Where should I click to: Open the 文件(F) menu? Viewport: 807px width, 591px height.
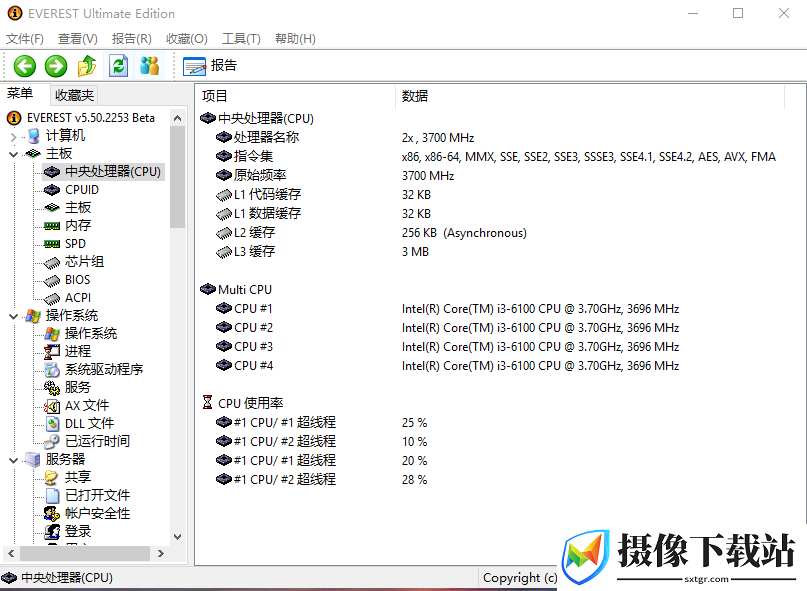pos(24,39)
